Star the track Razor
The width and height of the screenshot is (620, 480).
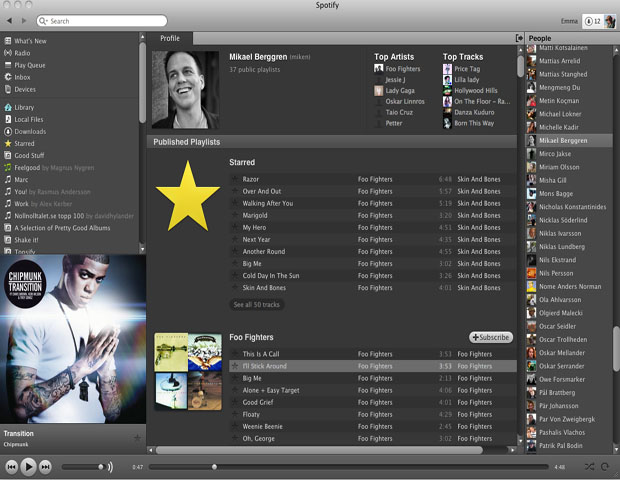pyautogui.click(x=235, y=179)
